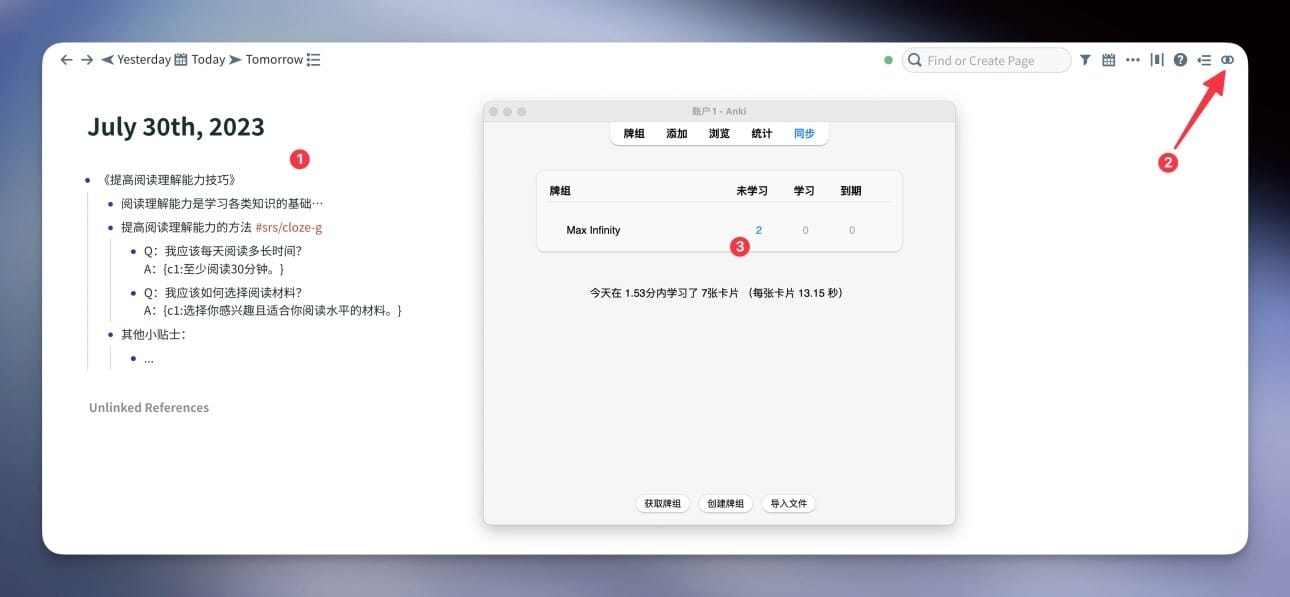Viewport: 1290px width, 597px height.
Task: Switch to the 统计 tab in Anki
Action: 761,134
